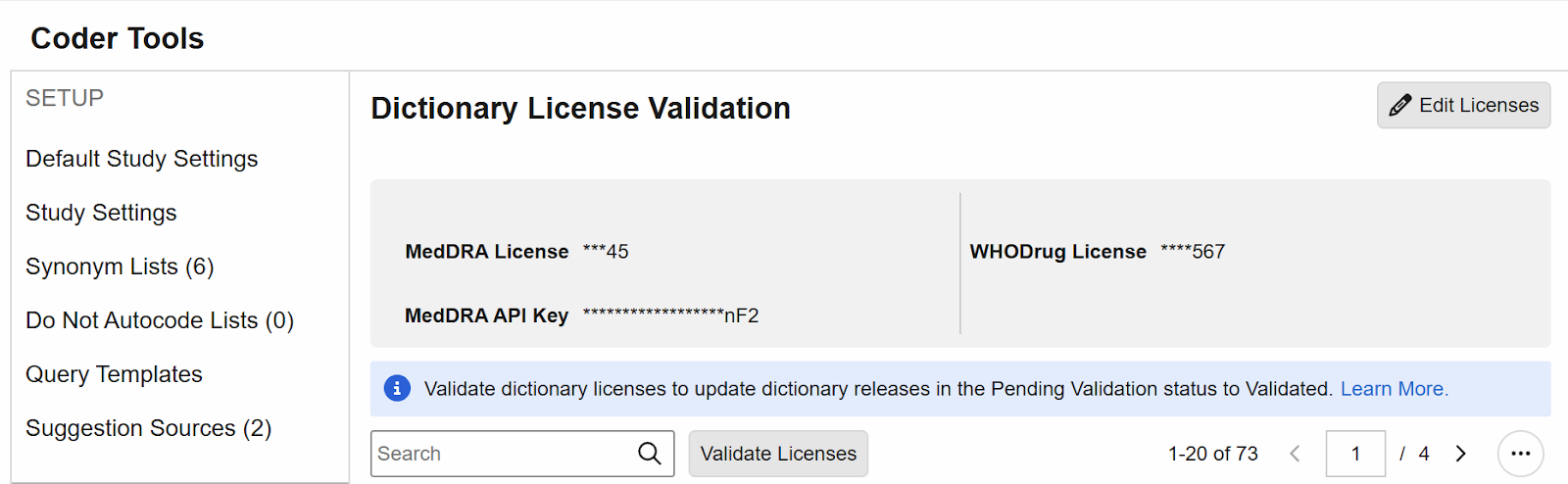Go to the previous page arrow
The image size is (1568, 484).
pos(1295,454)
